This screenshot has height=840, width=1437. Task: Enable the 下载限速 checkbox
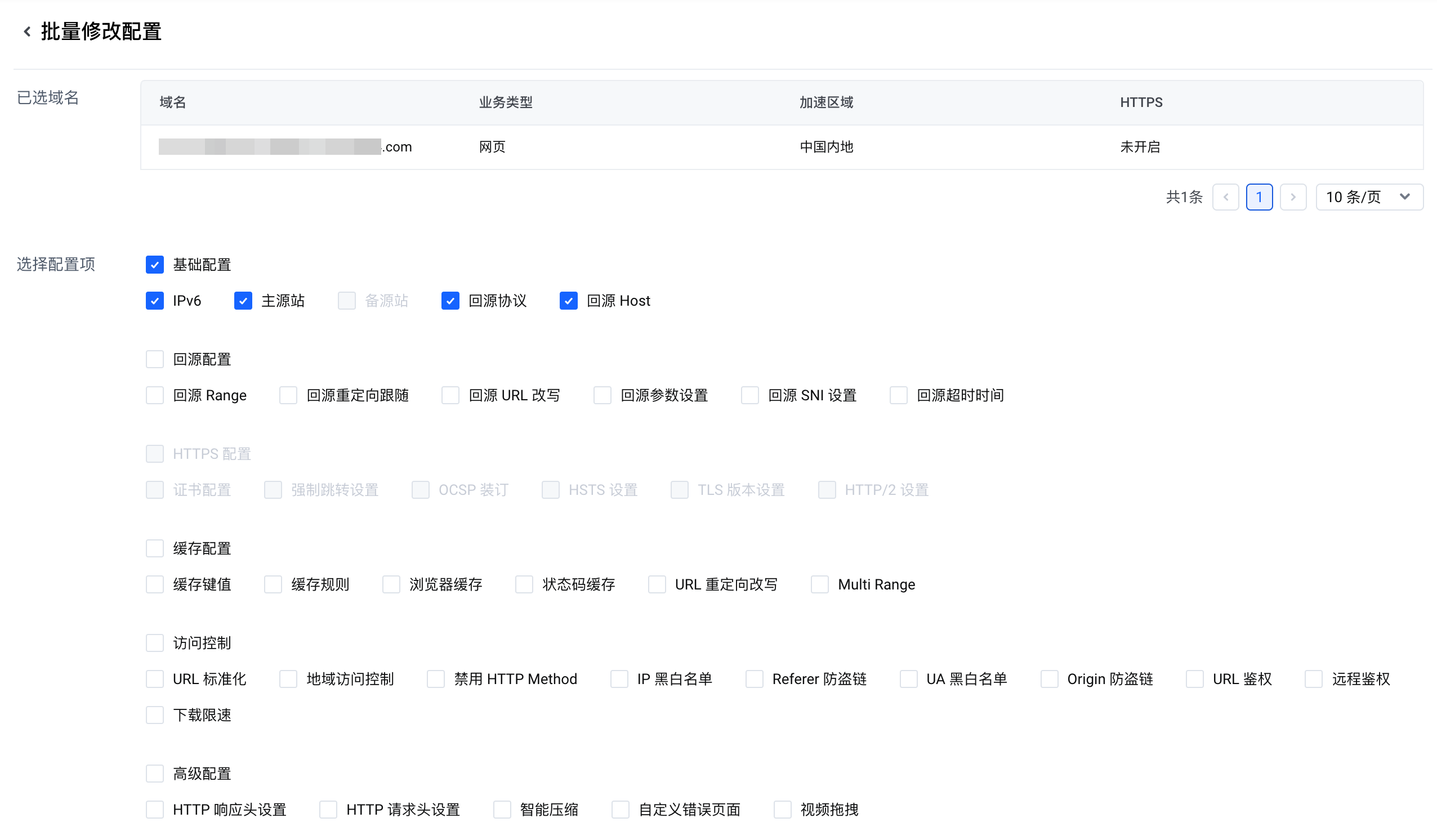click(x=154, y=715)
